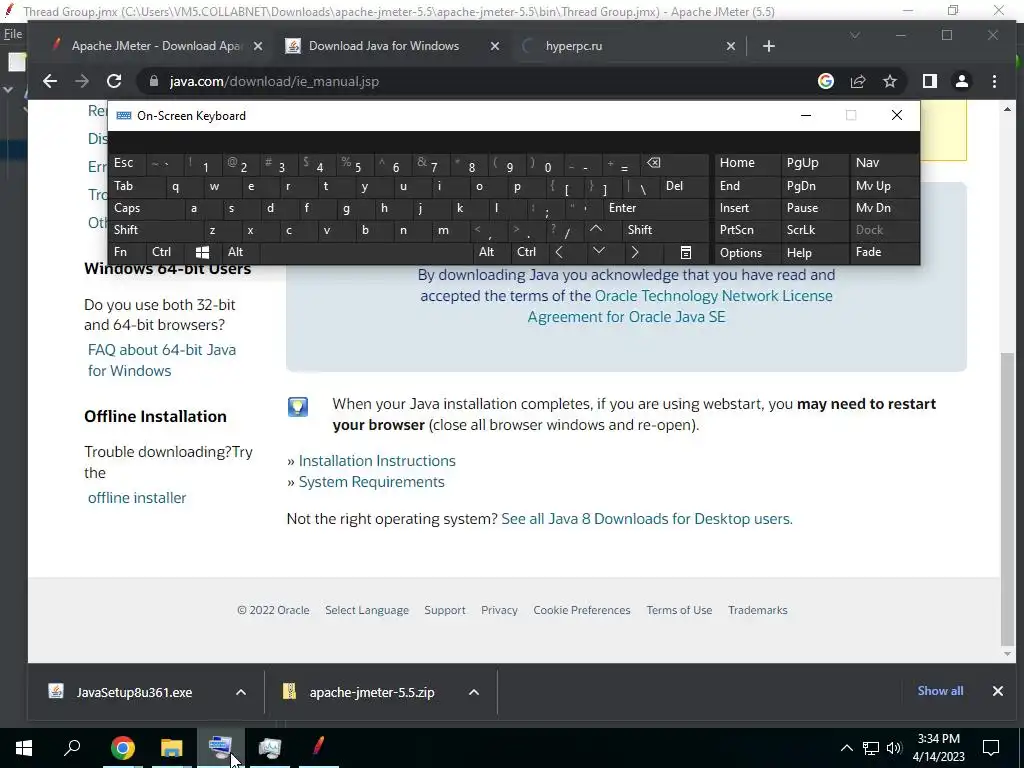The height and width of the screenshot is (768, 1024).
Task: Open the browser side panel icon
Action: (929, 81)
